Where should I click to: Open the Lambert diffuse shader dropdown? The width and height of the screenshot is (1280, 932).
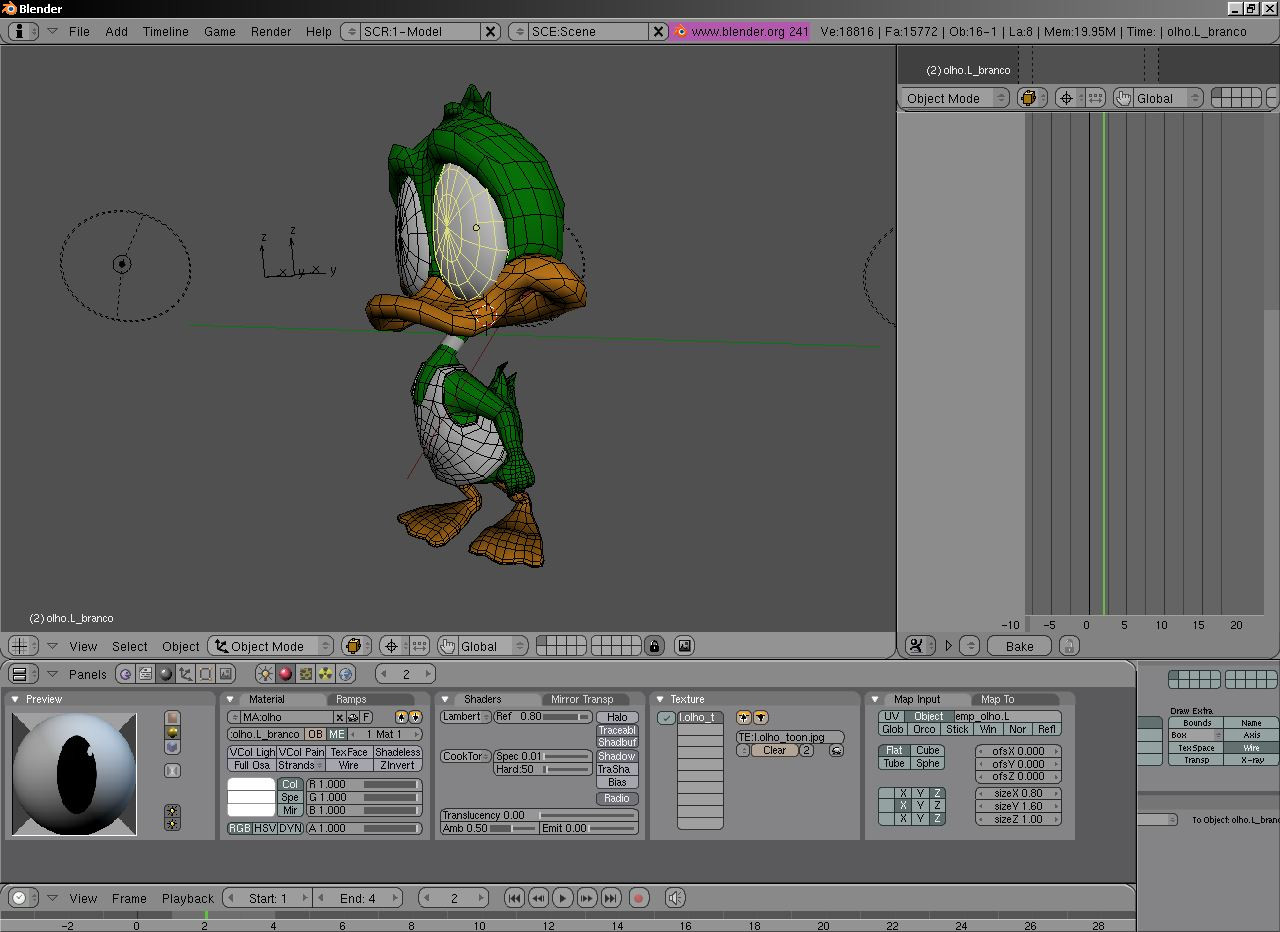(x=465, y=717)
